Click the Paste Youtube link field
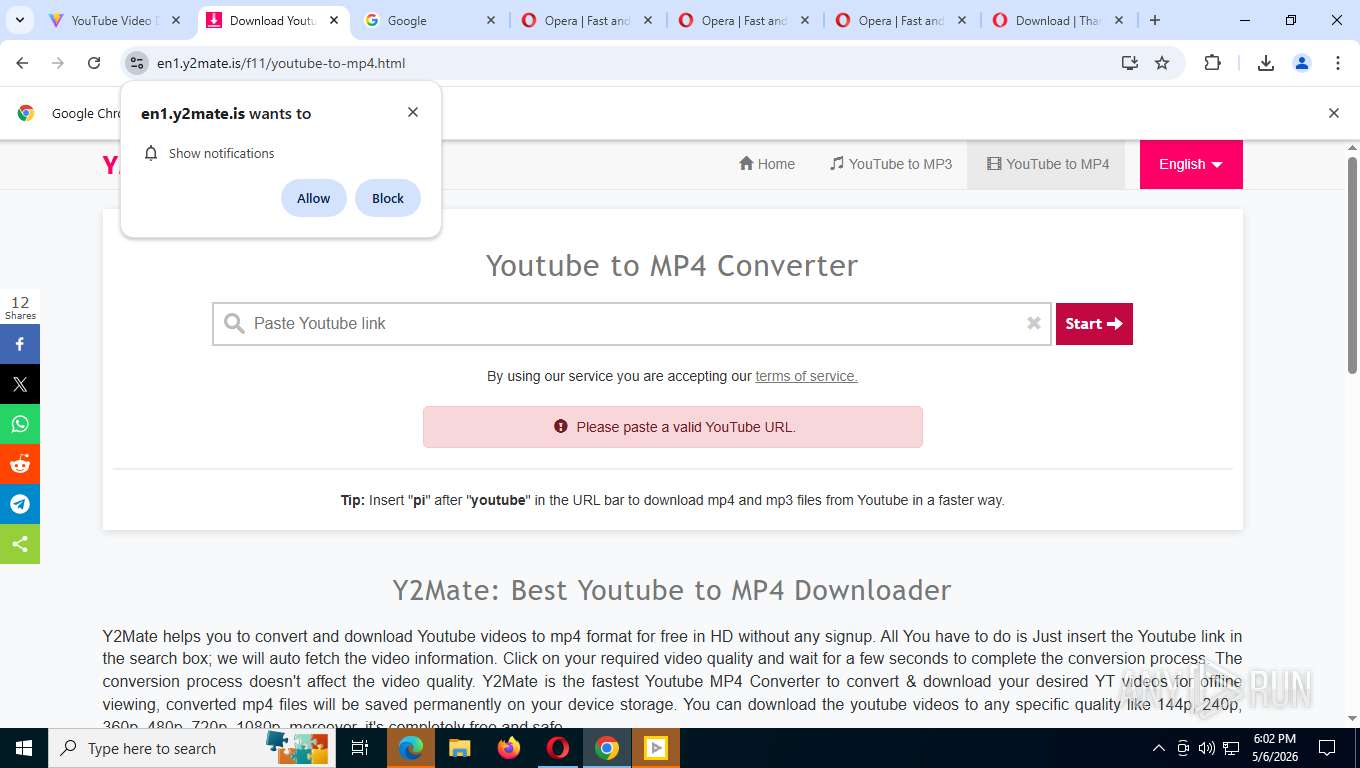Screen dimensions: 1360x768 pyautogui.click(x=632, y=324)
